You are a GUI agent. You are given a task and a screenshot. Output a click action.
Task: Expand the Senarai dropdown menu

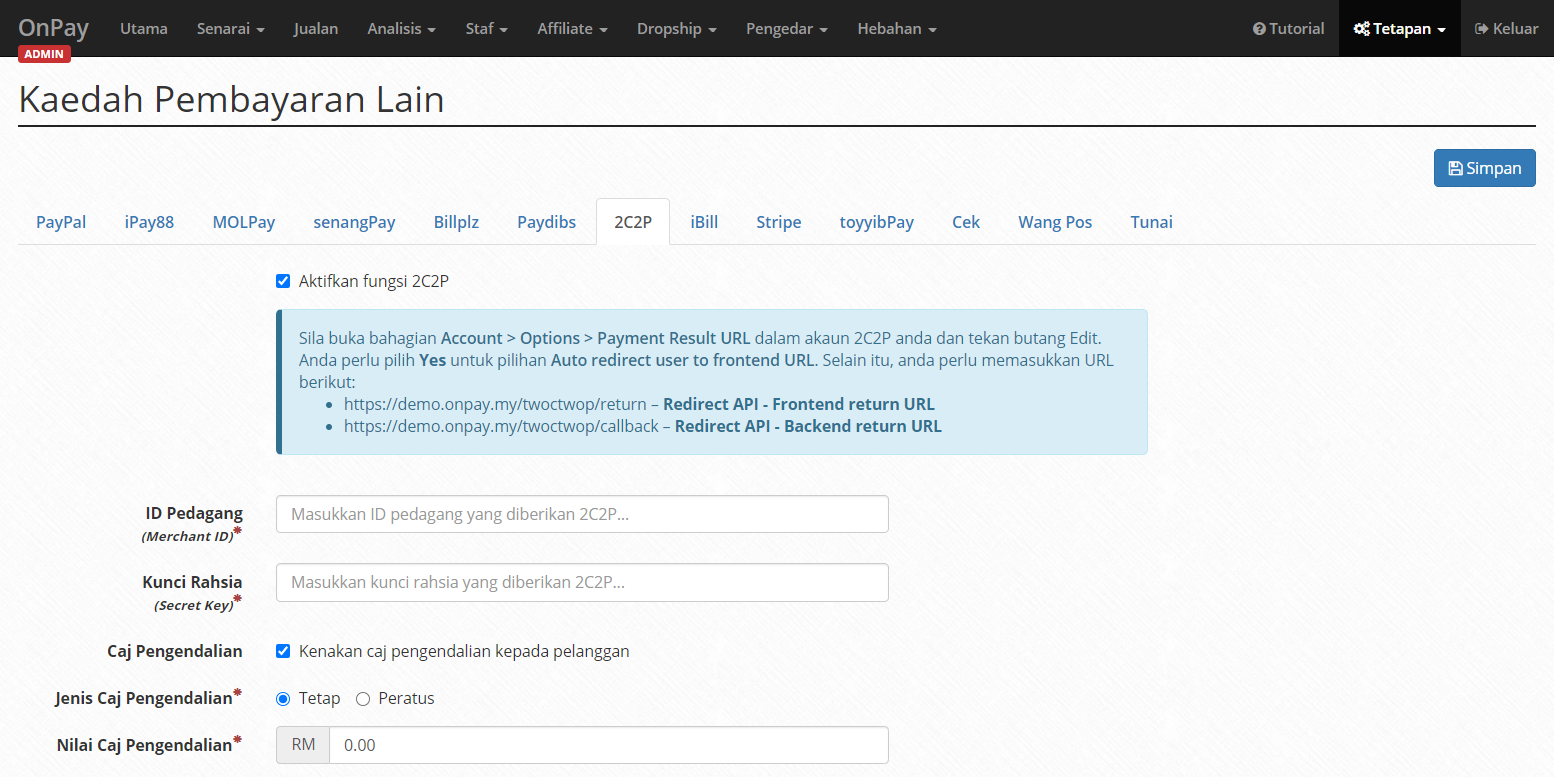[x=230, y=29]
